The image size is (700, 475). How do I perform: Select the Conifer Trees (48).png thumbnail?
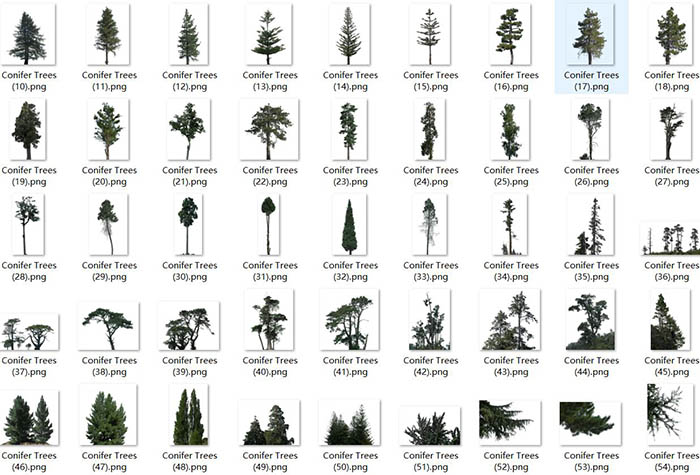(x=188, y=416)
